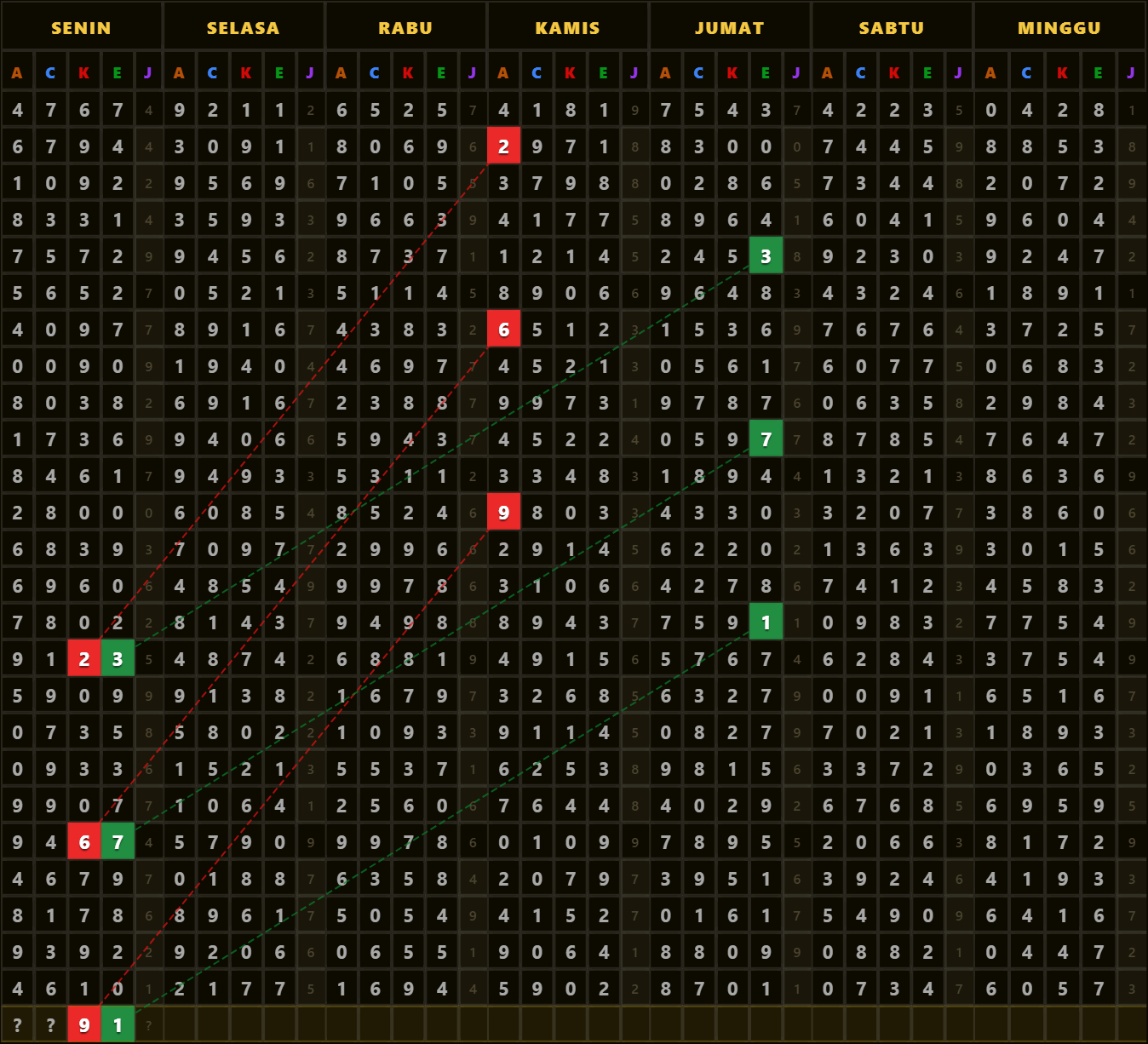Select the RABU day header
The height and width of the screenshot is (1044, 1148).
(405, 27)
